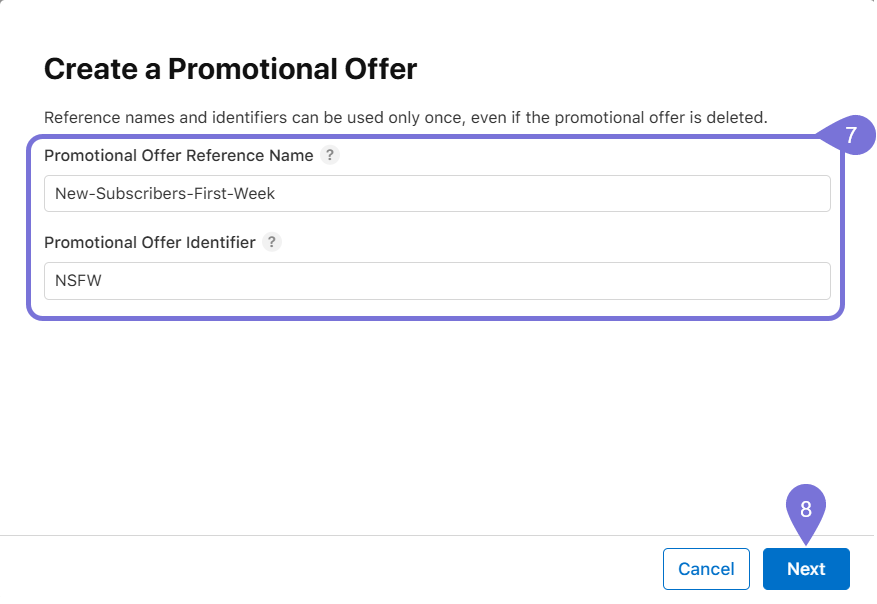Place cursor in the Promotional Offer Reference Name input
Screen dimensions: 877x604
pos(437,193)
